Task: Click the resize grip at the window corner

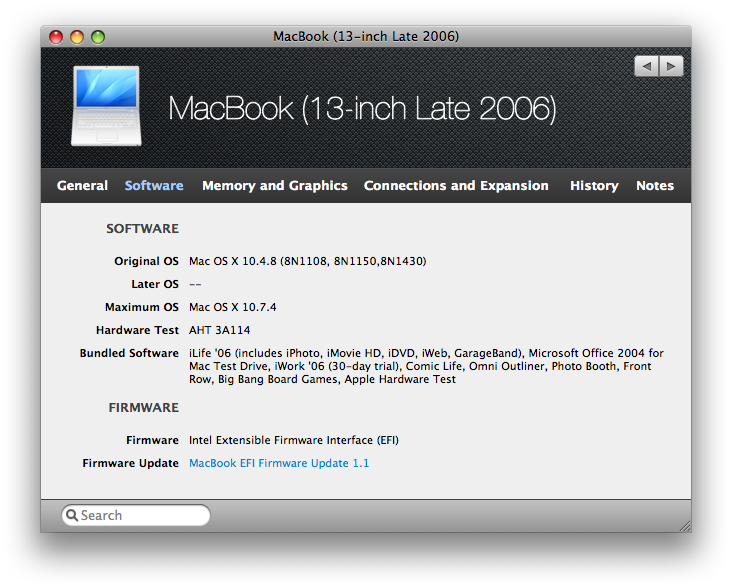Action: (685, 526)
